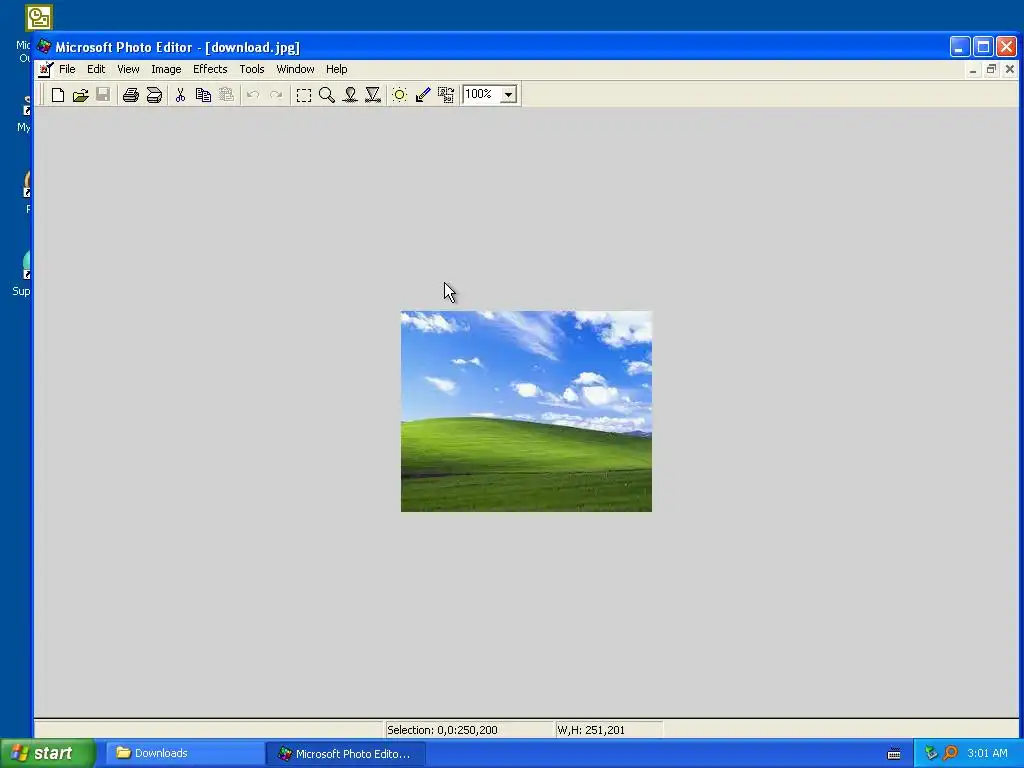The height and width of the screenshot is (768, 1024).
Task: Open the Effects menu
Action: tap(210, 69)
